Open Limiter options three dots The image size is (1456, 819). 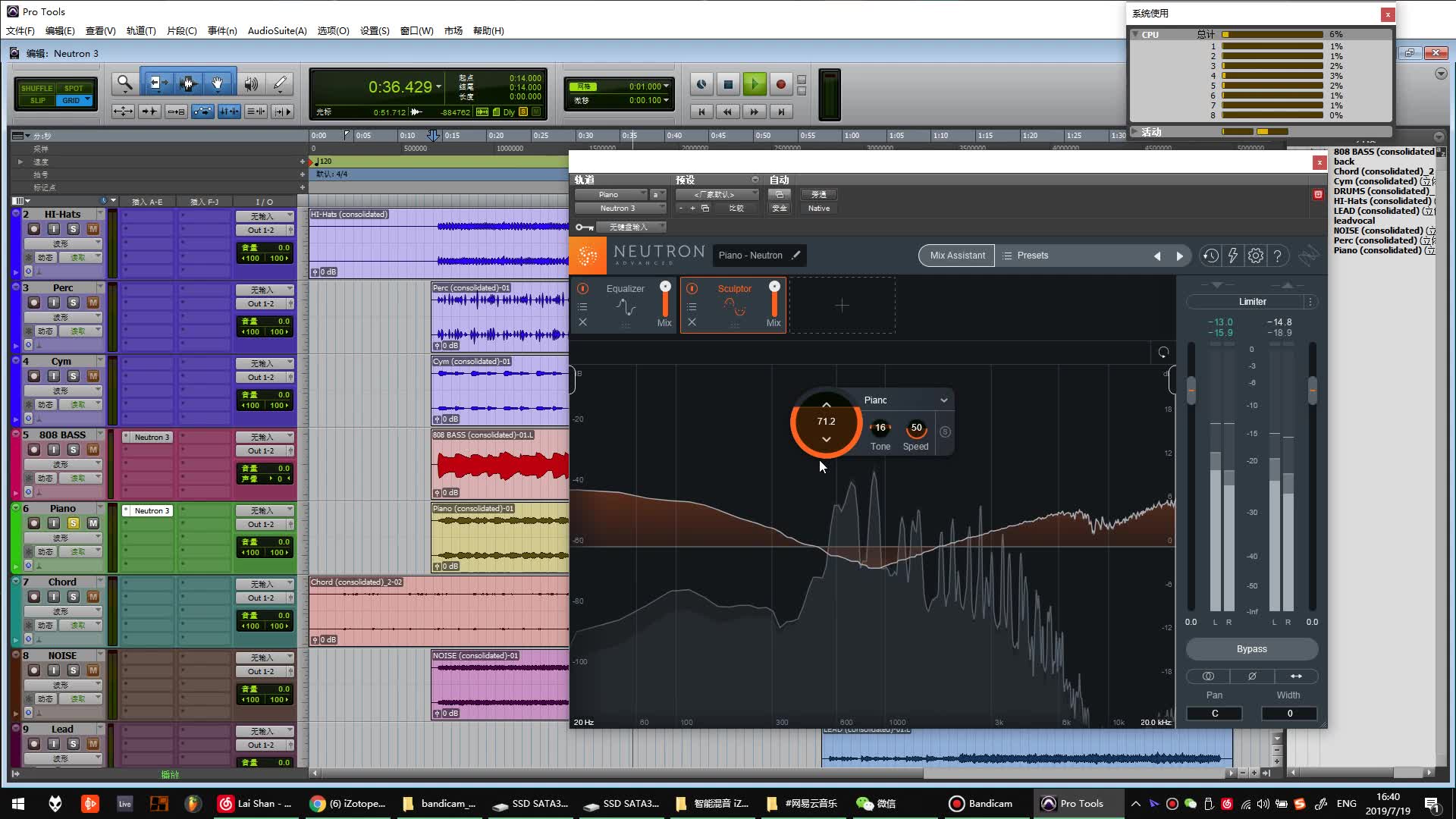(1310, 302)
